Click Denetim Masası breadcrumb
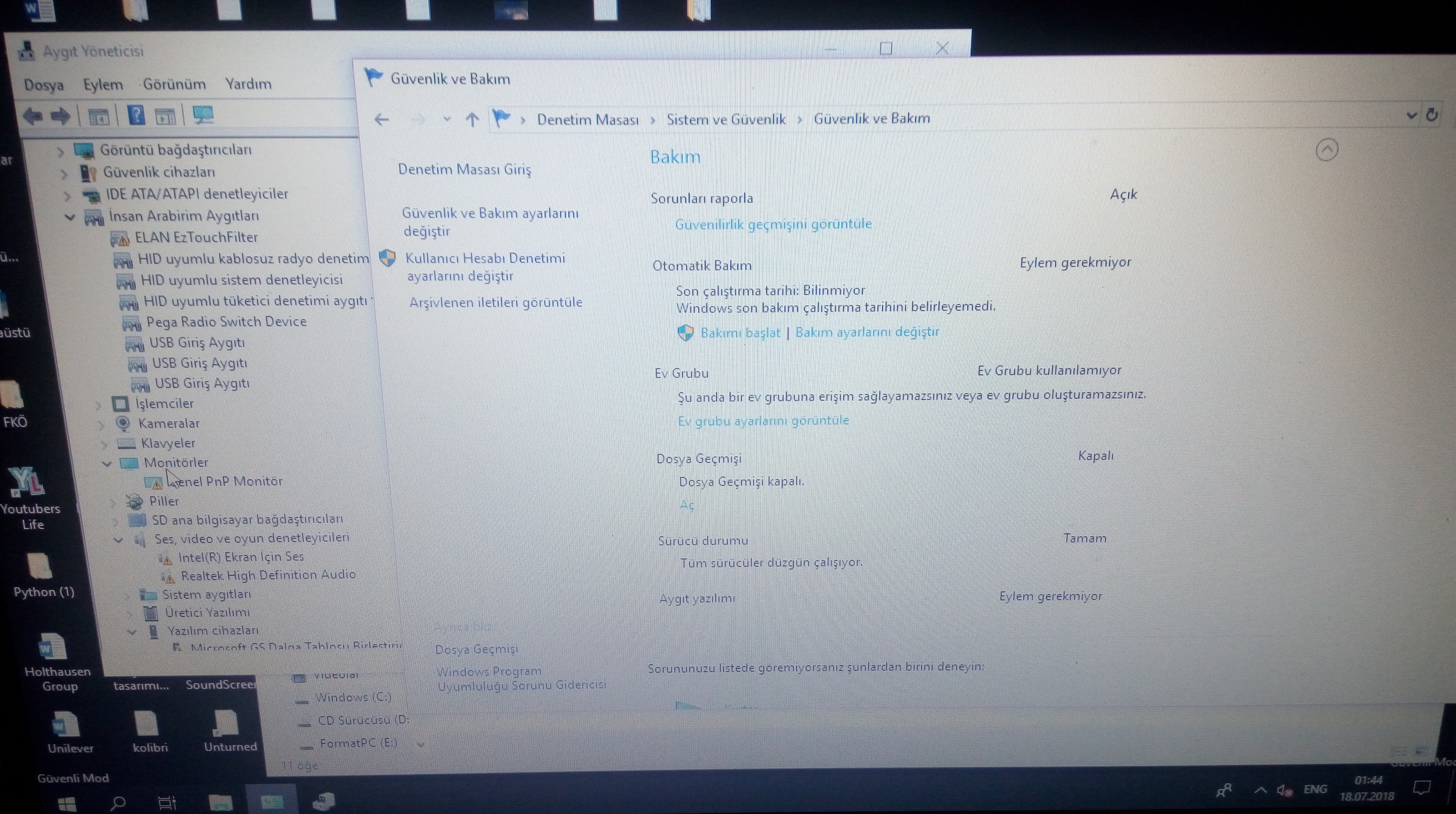Viewport: 1456px width, 814px height. point(587,119)
